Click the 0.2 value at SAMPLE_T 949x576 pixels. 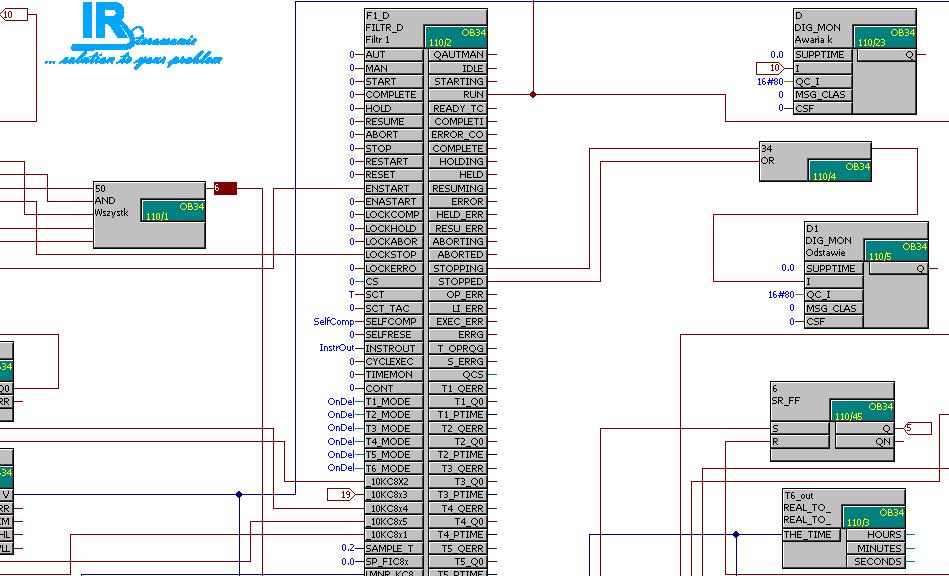tap(347, 548)
